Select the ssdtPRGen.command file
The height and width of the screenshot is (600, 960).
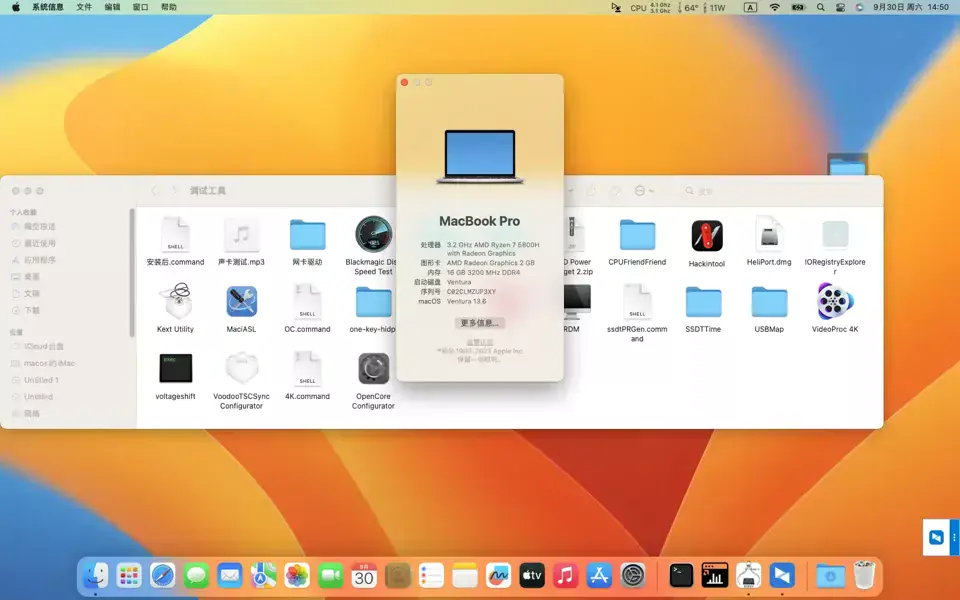point(637,301)
